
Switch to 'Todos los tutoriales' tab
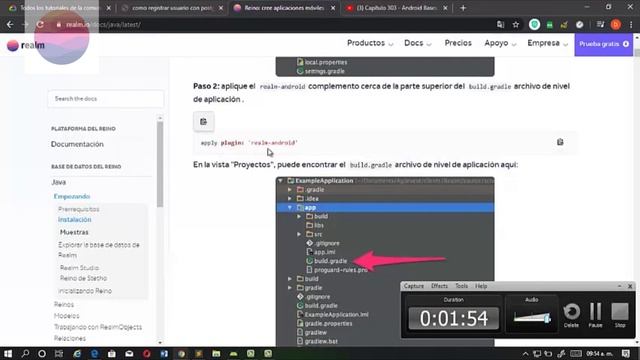point(59,8)
